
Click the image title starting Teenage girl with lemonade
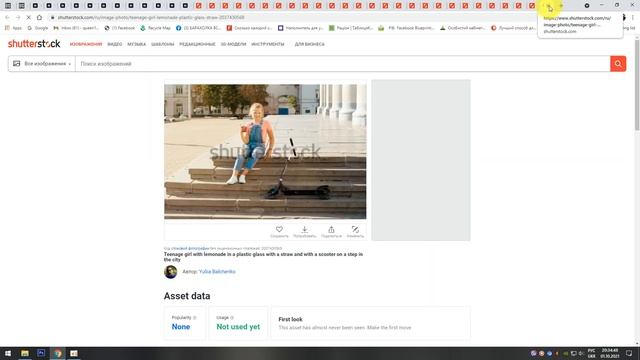[263, 257]
